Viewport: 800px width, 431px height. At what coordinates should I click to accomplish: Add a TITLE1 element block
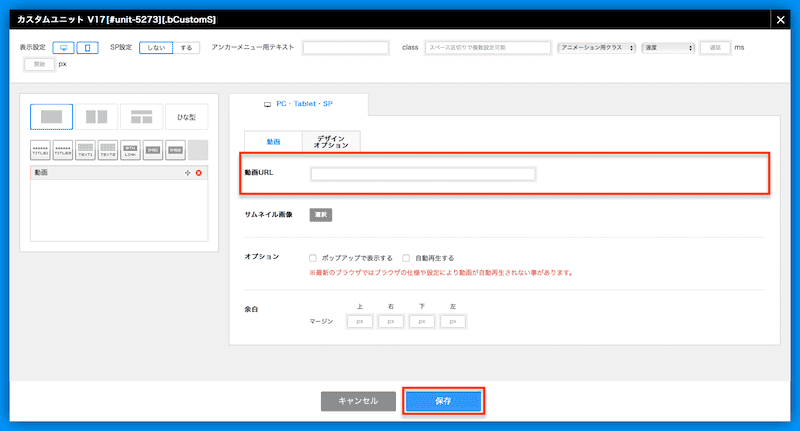click(x=40, y=150)
